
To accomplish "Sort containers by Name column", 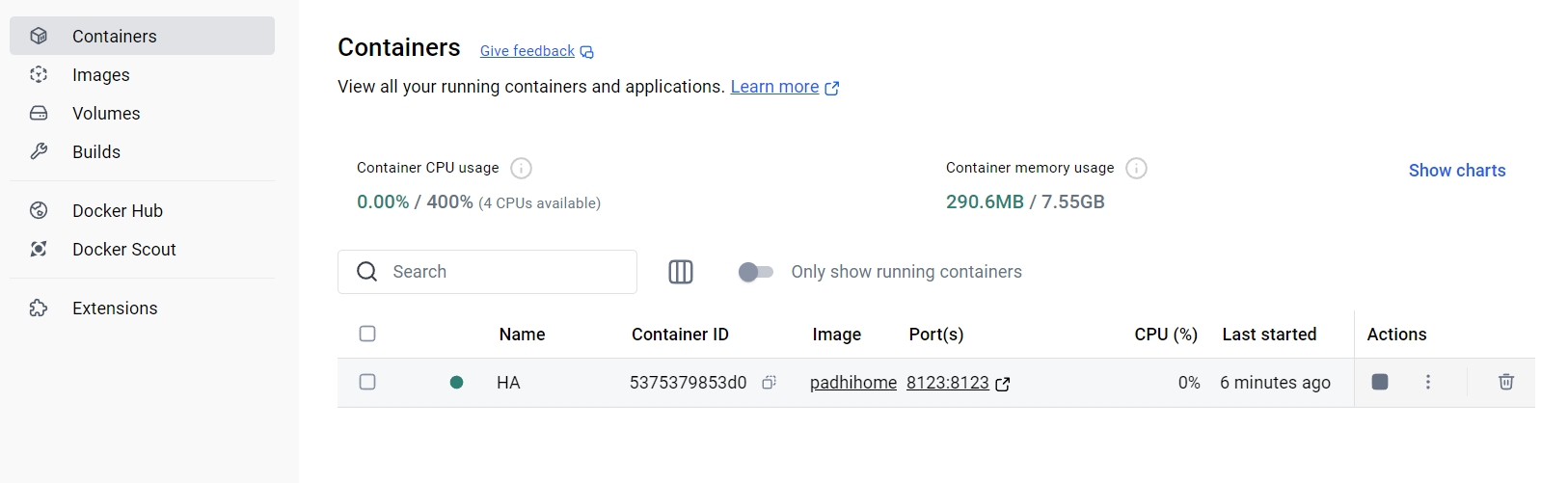I will point(522,335).
